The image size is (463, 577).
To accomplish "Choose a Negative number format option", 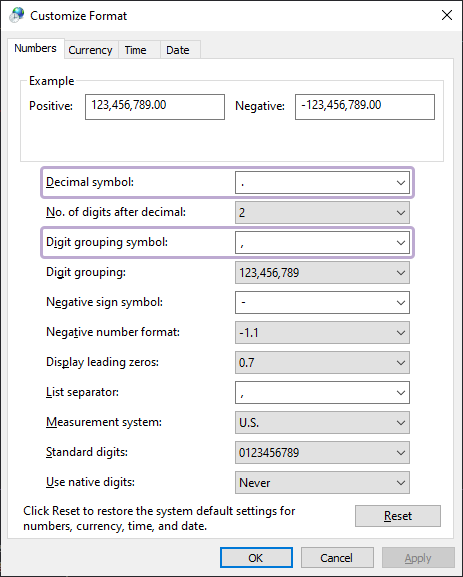I will pos(322,333).
